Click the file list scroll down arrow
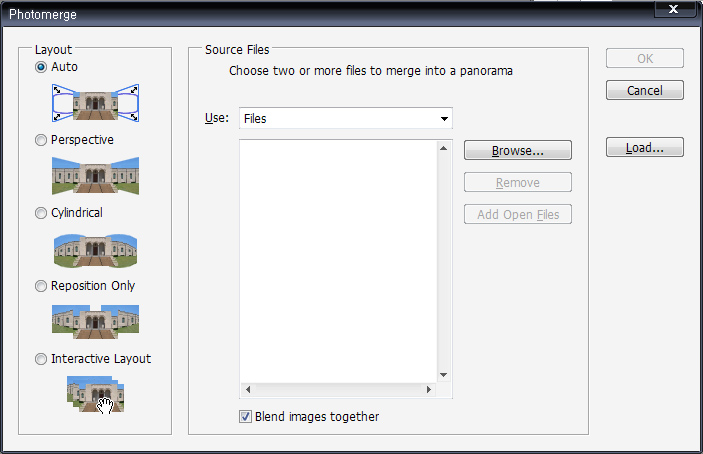The image size is (703, 454). [444, 373]
